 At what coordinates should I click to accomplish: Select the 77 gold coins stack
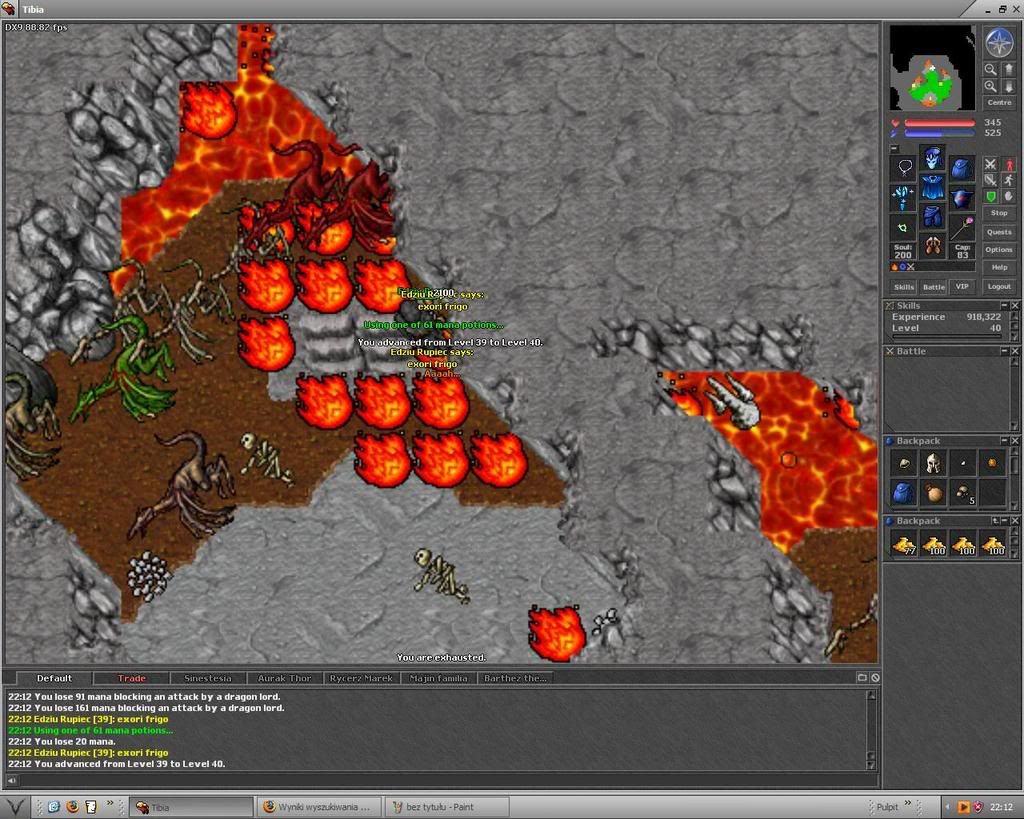pyautogui.click(x=903, y=545)
